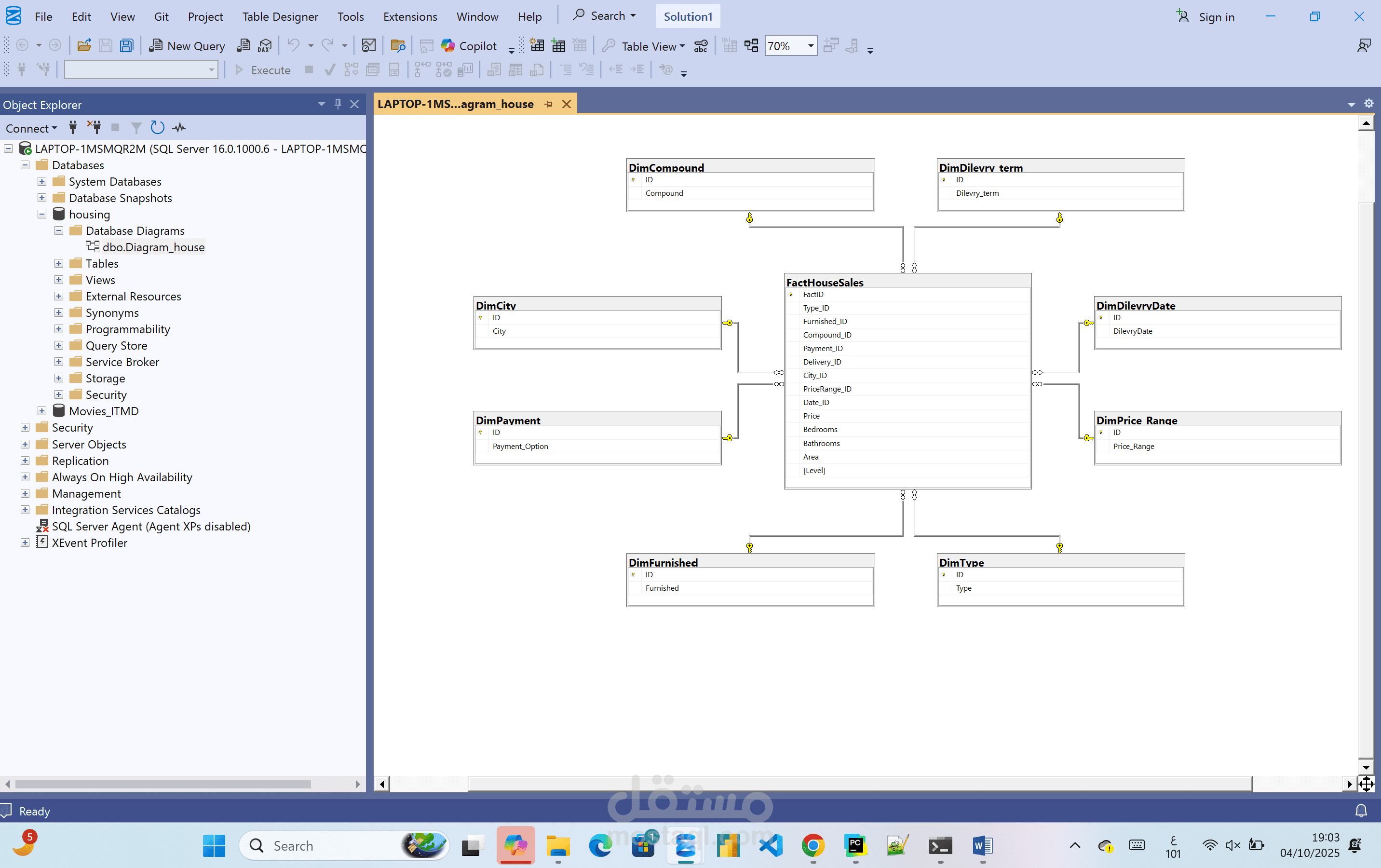1381x868 pixels.
Task: Open the Table Designer menu
Action: point(280,17)
